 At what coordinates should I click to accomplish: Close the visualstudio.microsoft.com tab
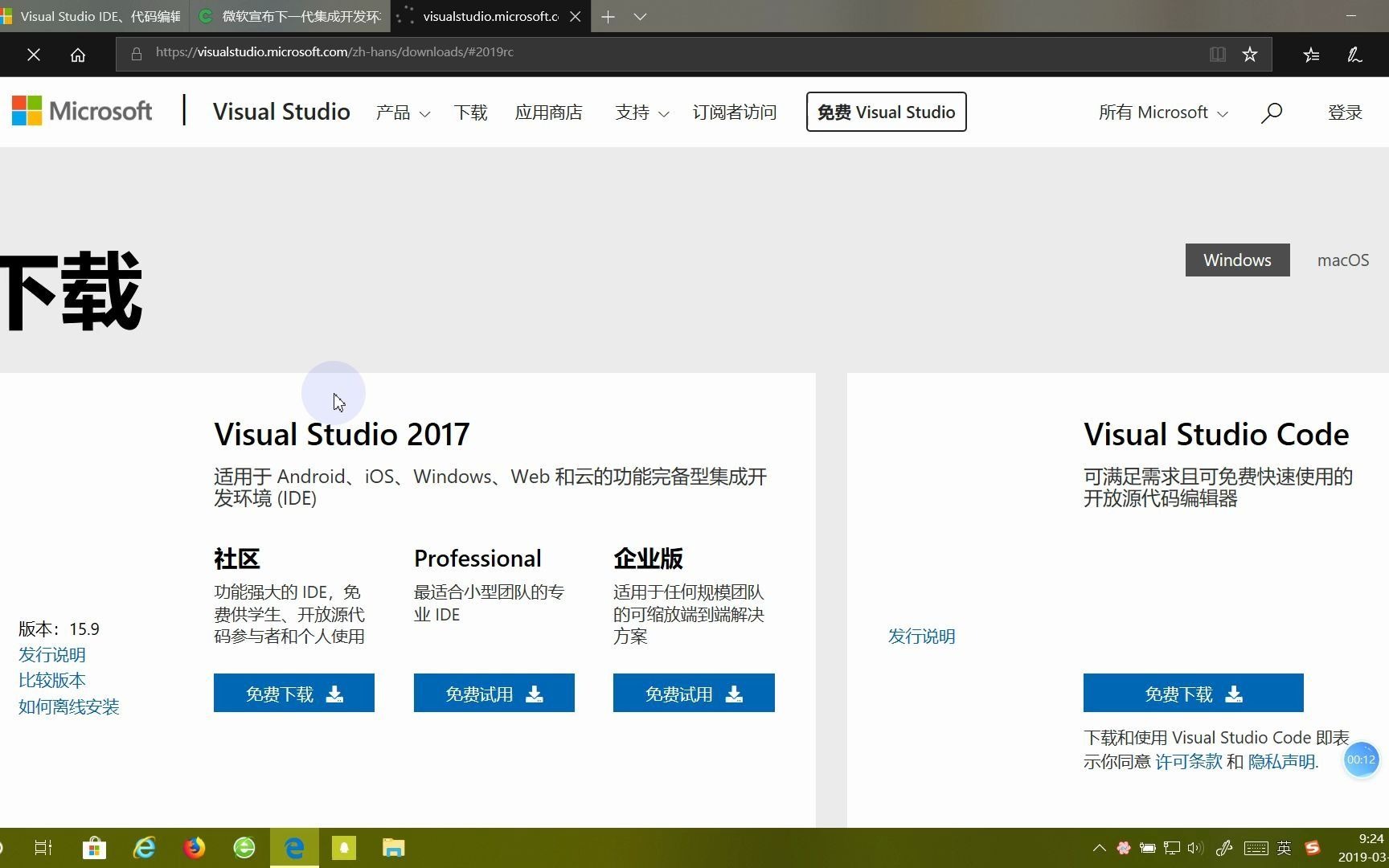click(575, 16)
